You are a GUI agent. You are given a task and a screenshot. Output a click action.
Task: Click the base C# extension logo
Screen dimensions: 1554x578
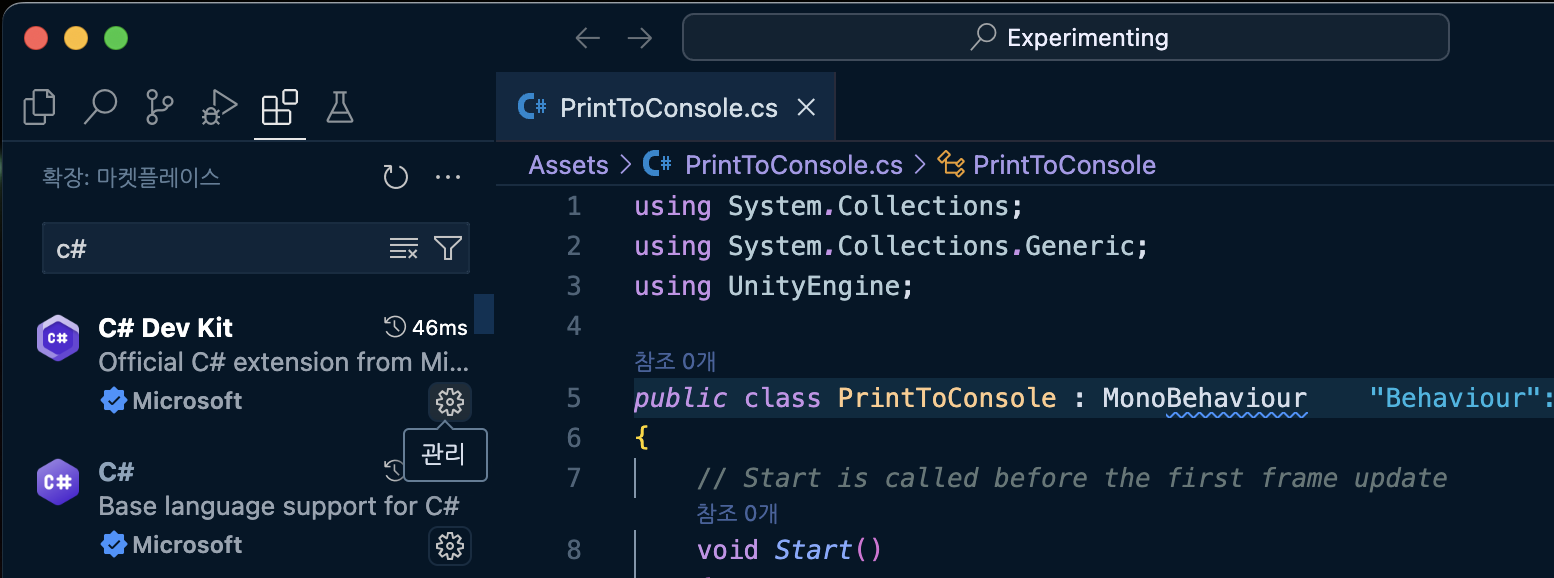58,482
